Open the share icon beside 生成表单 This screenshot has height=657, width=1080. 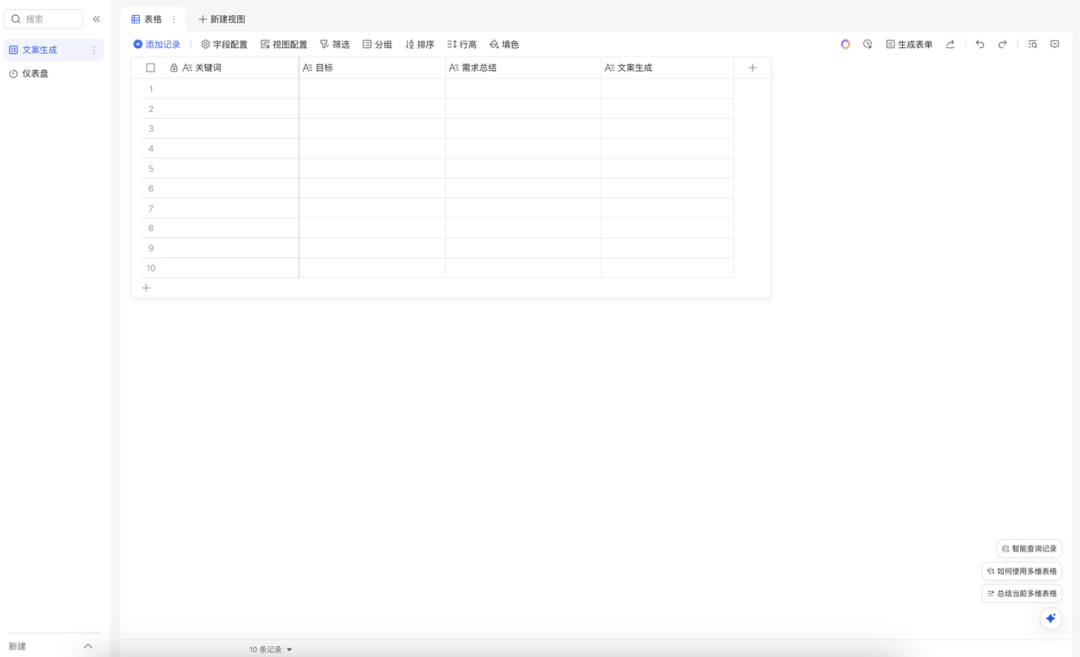(x=950, y=44)
